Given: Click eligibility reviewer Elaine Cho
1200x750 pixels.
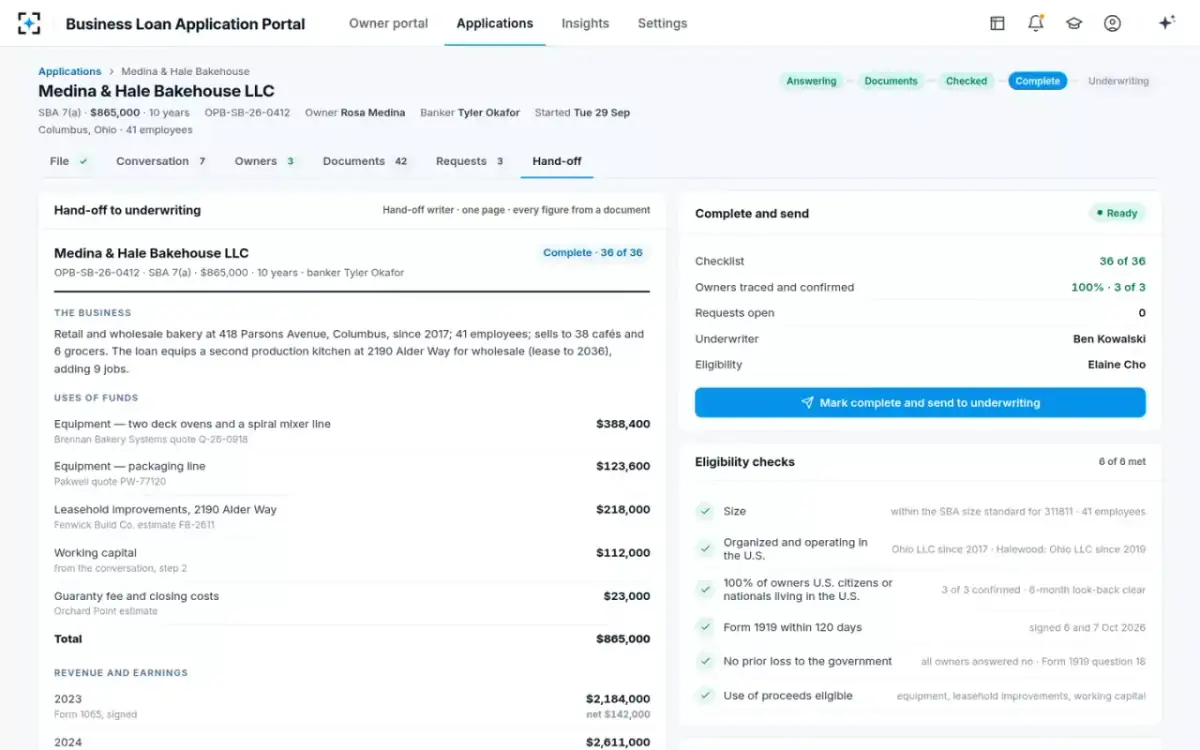Looking at the screenshot, I should coord(1117,365).
